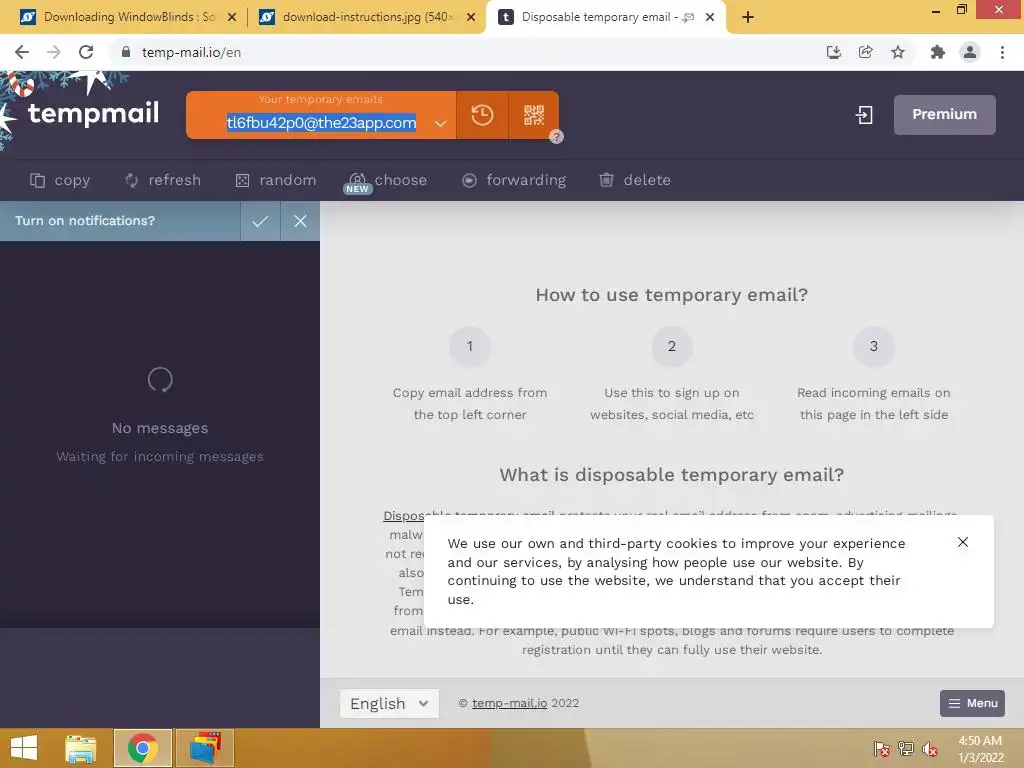This screenshot has width=1024, height=768.
Task: Click the email history clock icon
Action: [x=482, y=115]
